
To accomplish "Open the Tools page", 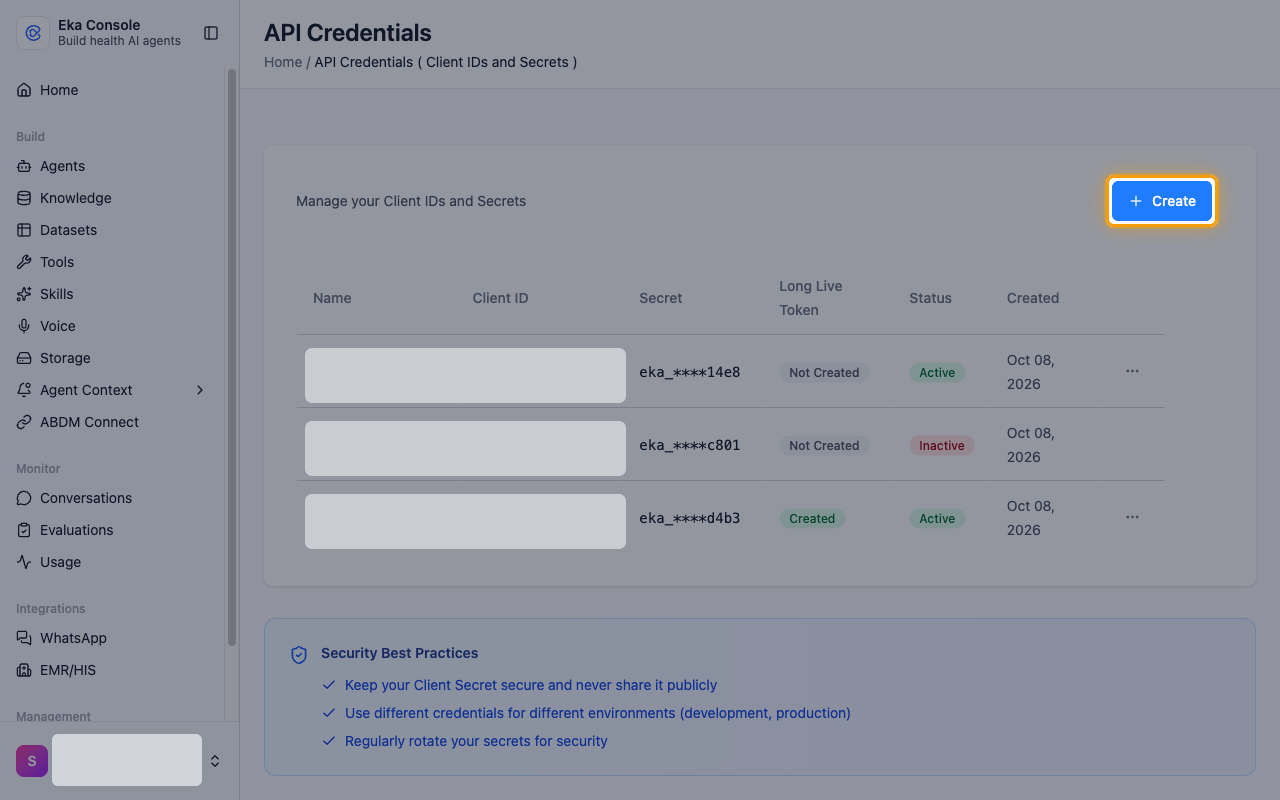I will pyautogui.click(x=112, y=262).
